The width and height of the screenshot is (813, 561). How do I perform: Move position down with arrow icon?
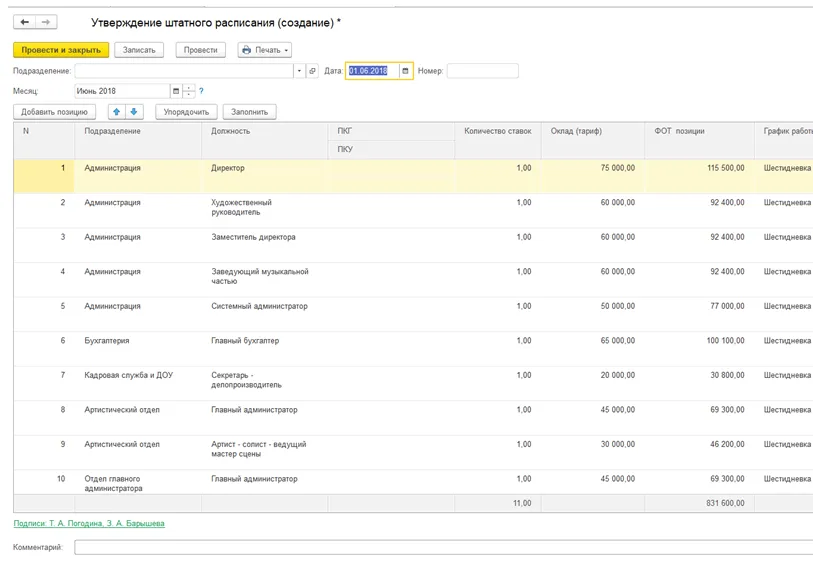click(134, 112)
